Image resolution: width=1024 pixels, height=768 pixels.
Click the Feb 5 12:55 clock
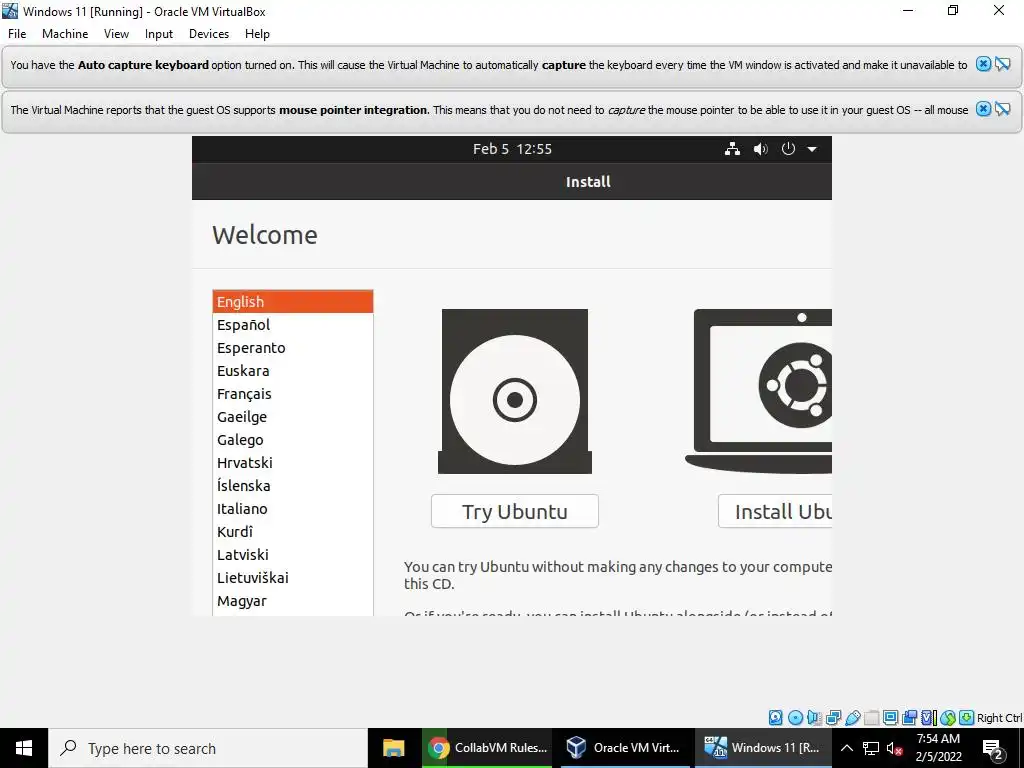coord(512,149)
